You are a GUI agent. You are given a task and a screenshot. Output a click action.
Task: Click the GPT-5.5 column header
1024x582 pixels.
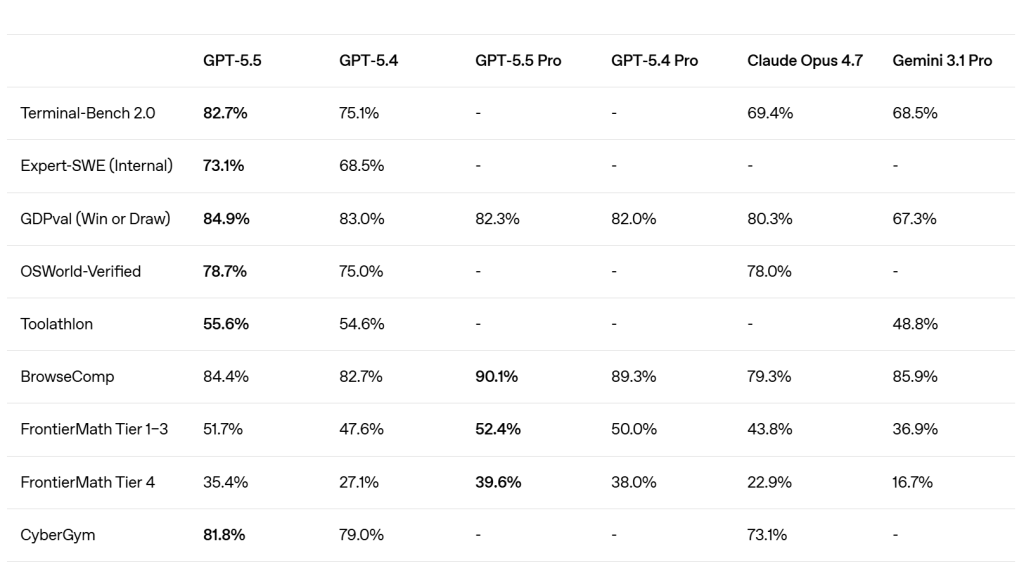(x=232, y=61)
